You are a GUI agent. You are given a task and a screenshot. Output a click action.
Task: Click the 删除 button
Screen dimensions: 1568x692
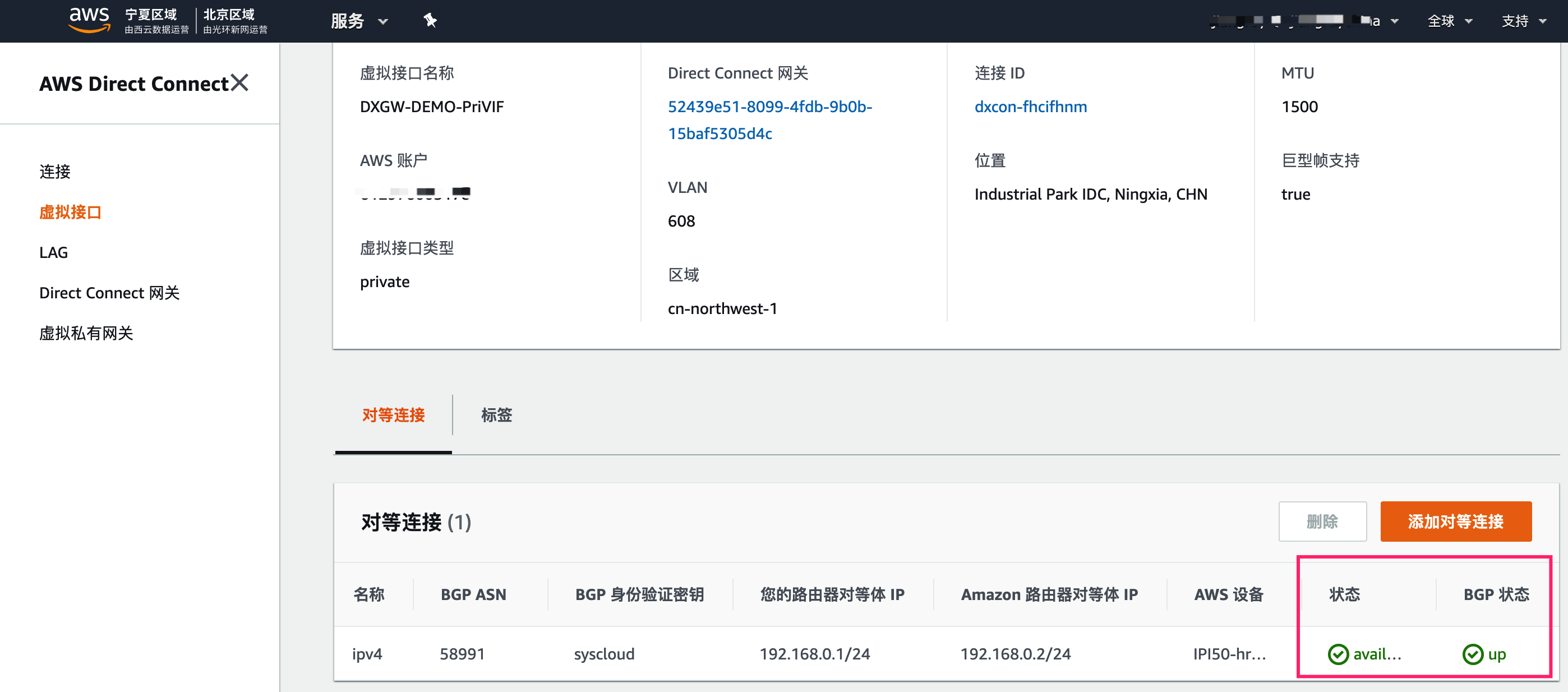[x=1322, y=522]
